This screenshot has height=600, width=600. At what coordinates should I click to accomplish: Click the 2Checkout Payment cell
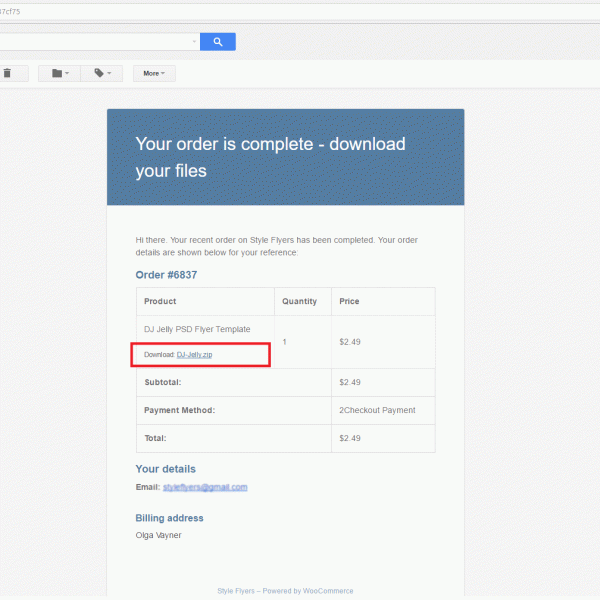pos(377,410)
